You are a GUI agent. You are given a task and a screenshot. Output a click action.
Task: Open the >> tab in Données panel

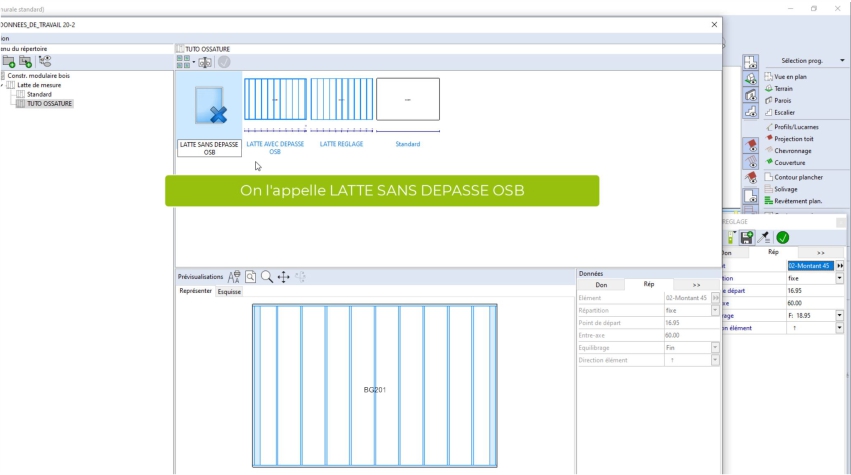[x=695, y=285]
